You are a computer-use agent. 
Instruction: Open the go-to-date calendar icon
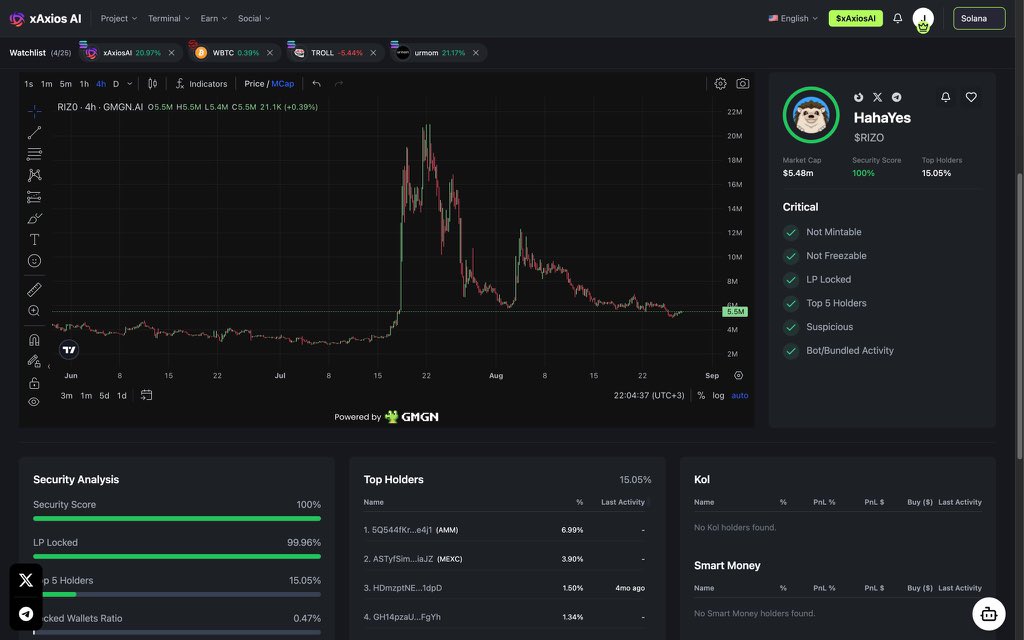[x=146, y=395]
